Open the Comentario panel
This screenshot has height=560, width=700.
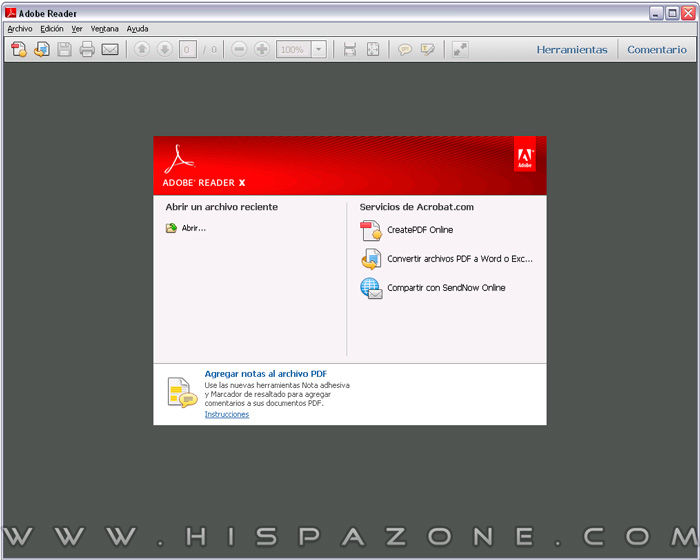tap(657, 49)
